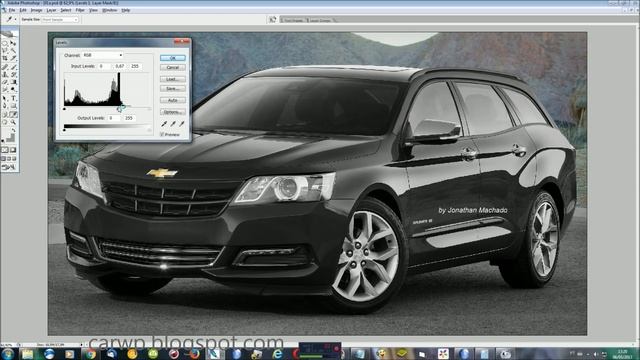This screenshot has width=640, height=360.
Task: Select the Zoom tool
Action: pos(13,122)
